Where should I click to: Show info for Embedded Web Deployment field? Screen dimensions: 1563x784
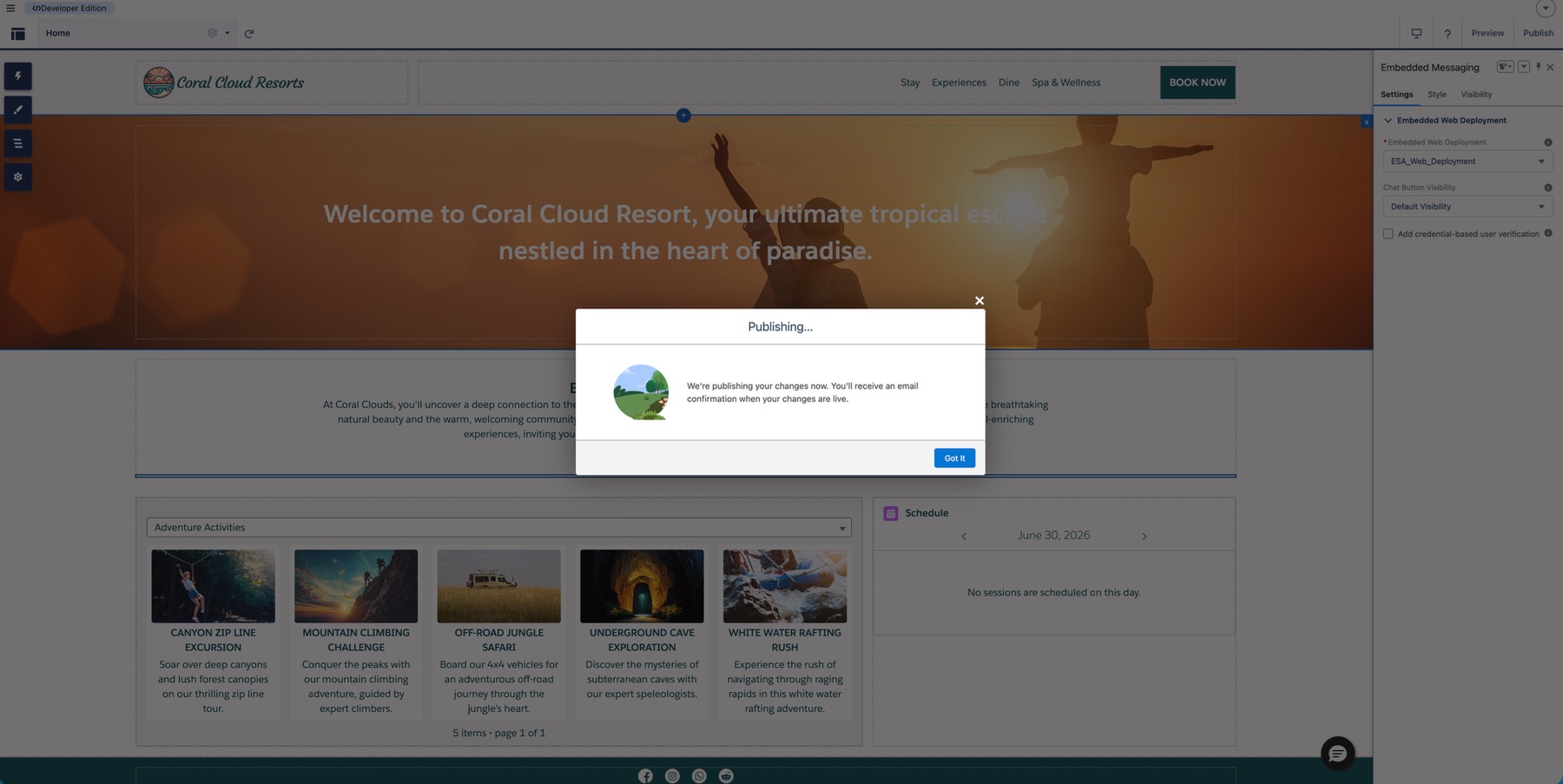1547,142
